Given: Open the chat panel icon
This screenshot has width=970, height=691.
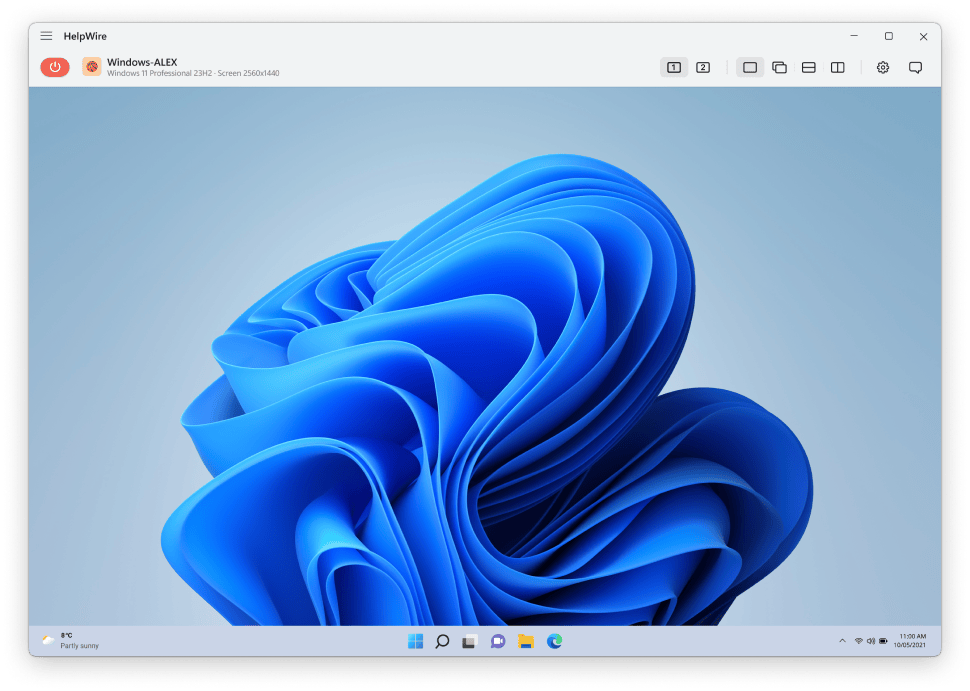Looking at the screenshot, I should [x=916, y=67].
